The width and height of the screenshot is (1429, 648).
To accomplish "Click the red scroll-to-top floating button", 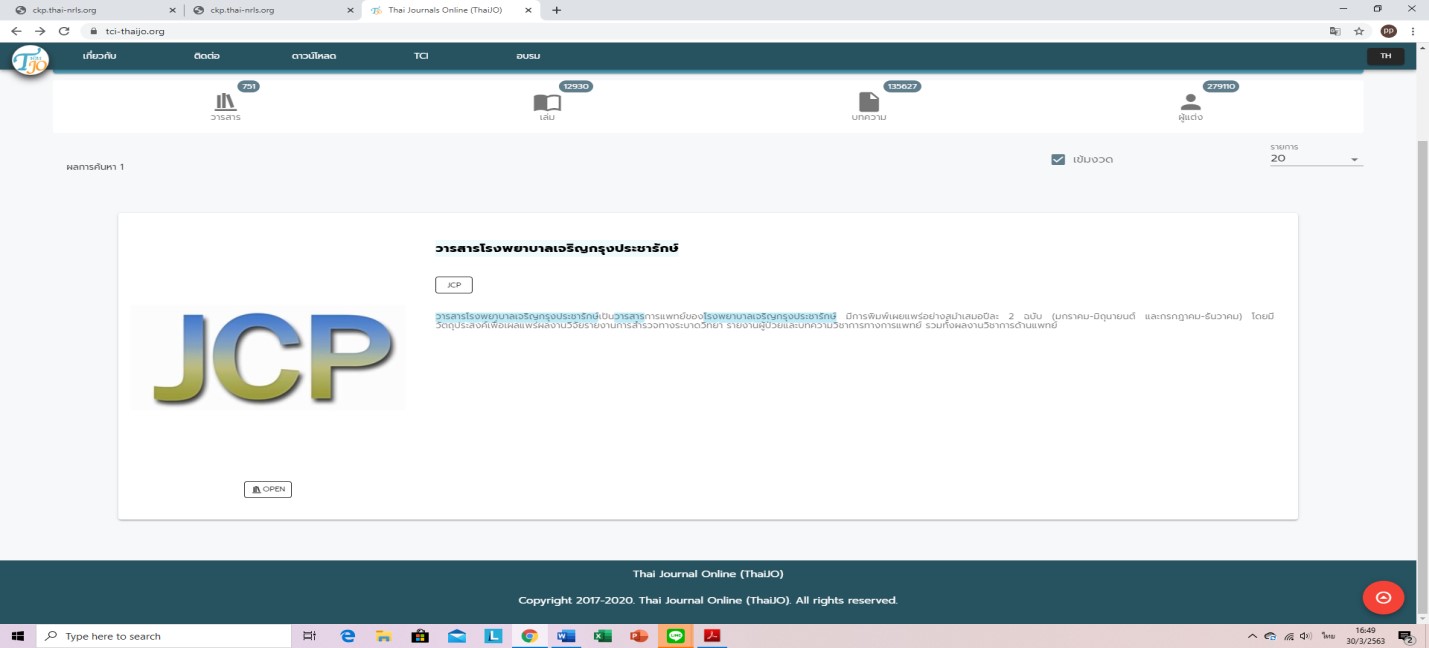I will (x=1383, y=598).
